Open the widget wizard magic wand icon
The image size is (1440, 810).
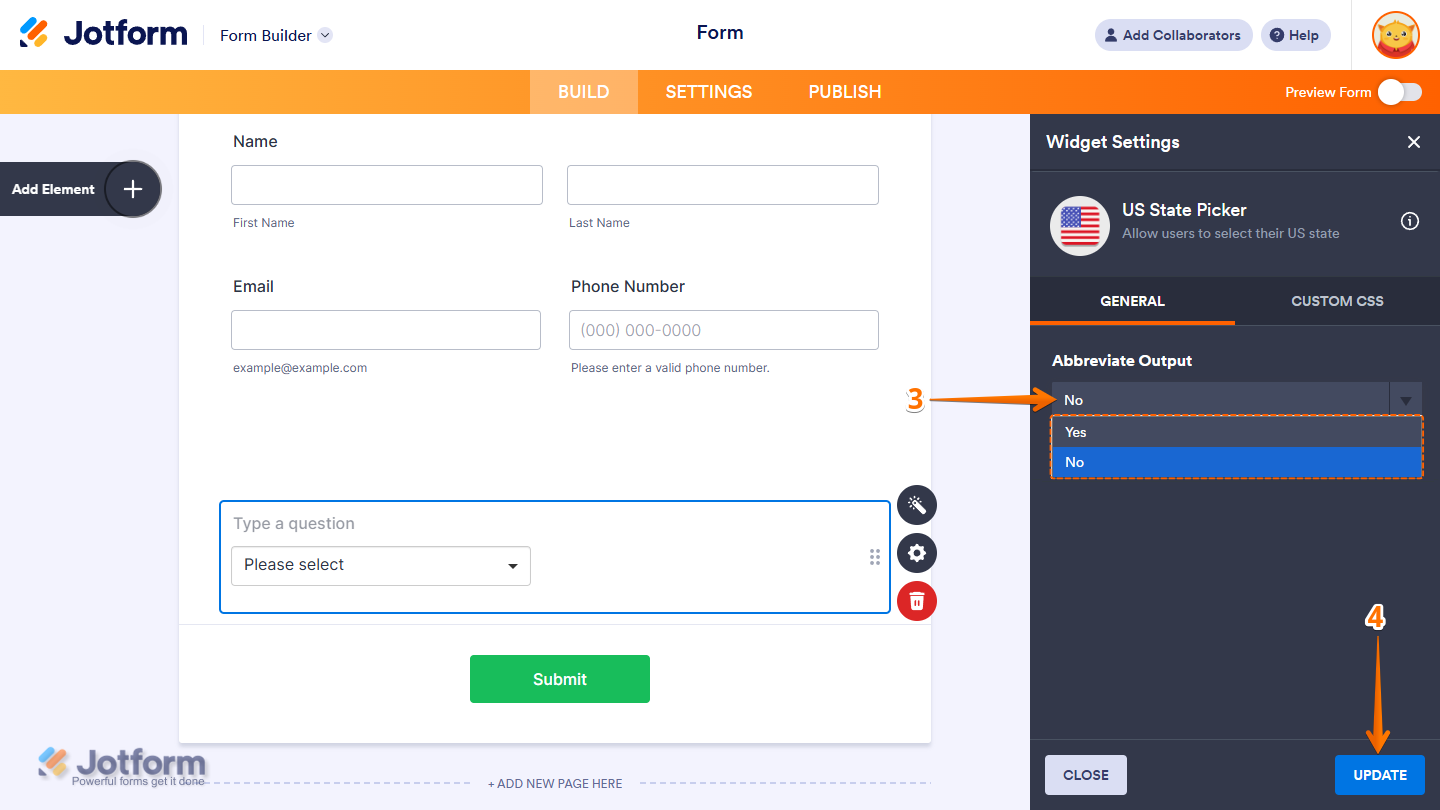[x=916, y=505]
